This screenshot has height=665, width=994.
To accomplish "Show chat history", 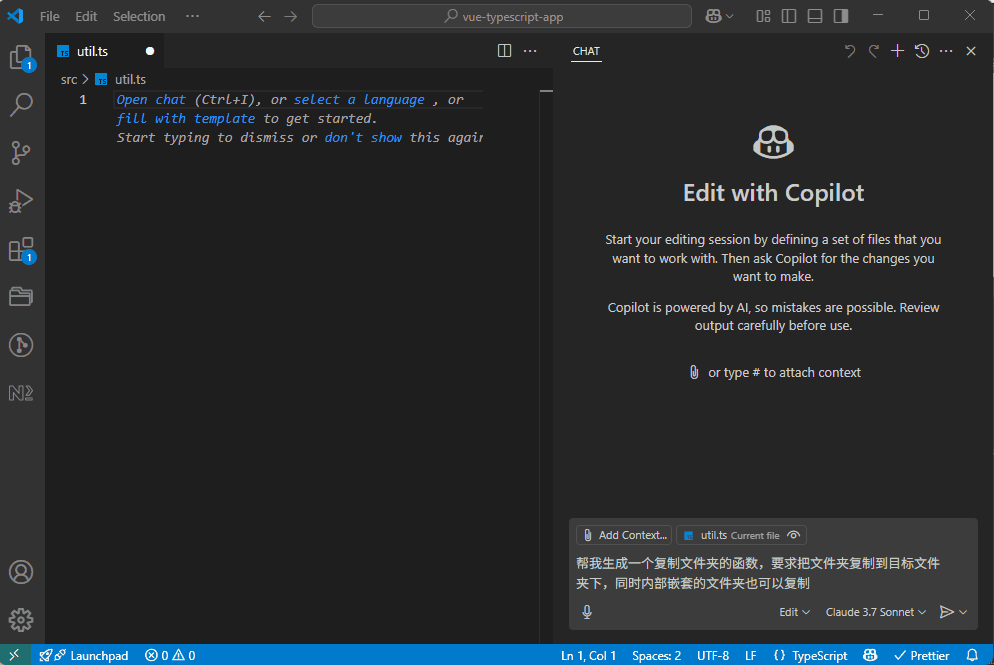I will 922,51.
